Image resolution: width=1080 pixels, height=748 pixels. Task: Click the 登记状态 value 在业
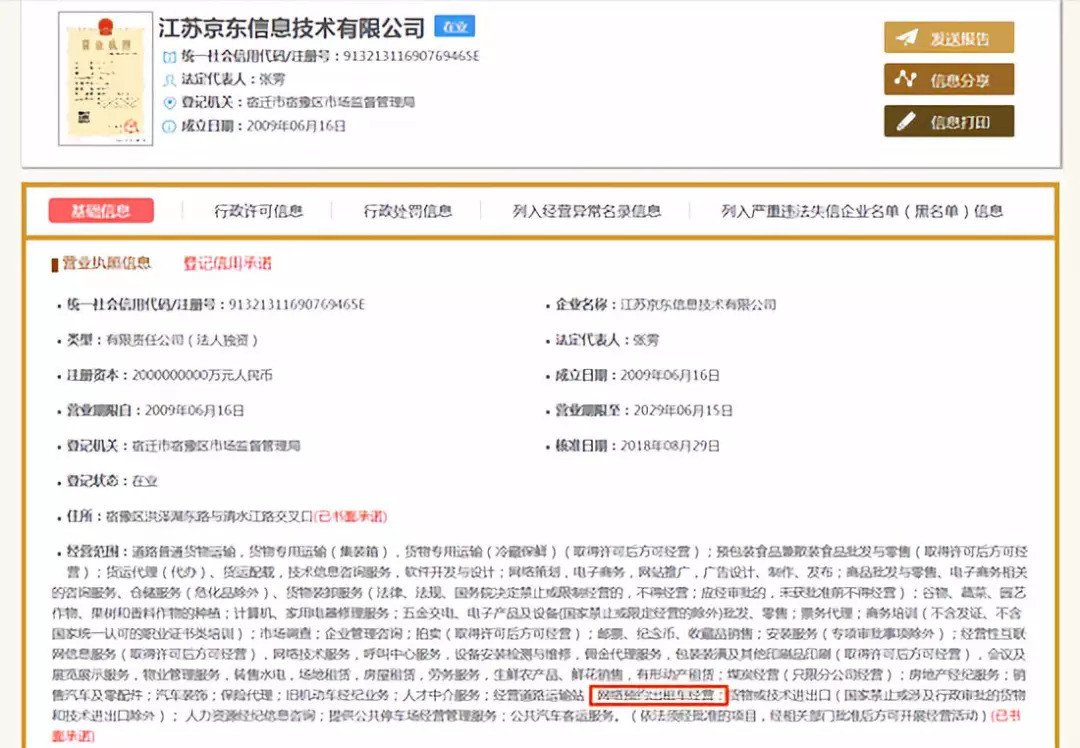pos(145,481)
